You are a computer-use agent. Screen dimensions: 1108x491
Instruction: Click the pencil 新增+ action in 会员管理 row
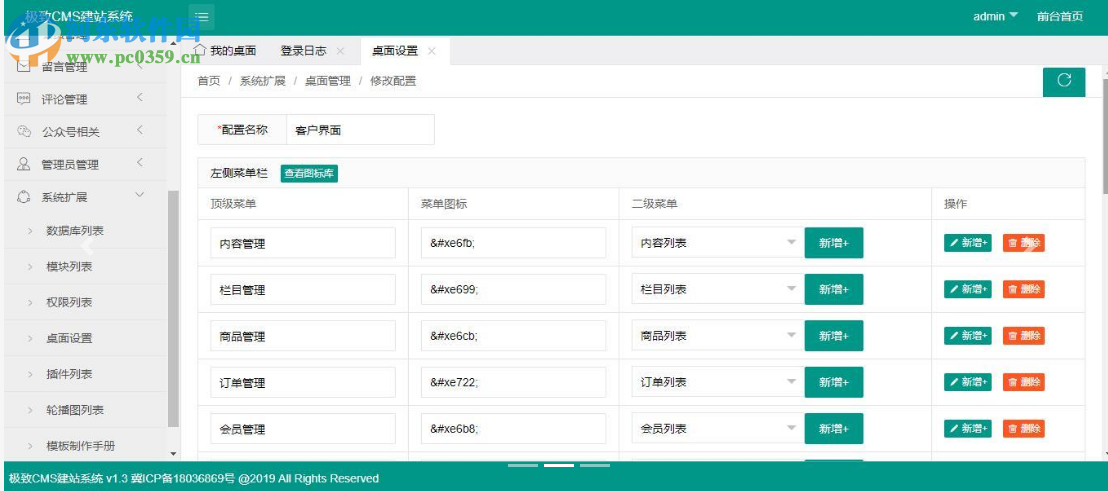(968, 429)
